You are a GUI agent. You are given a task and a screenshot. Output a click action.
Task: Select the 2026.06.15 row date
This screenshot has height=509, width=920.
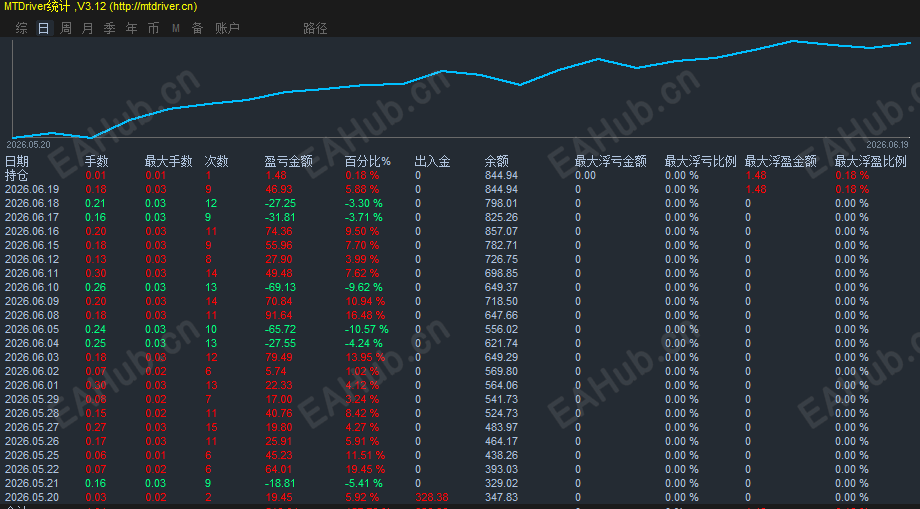pos(32,245)
